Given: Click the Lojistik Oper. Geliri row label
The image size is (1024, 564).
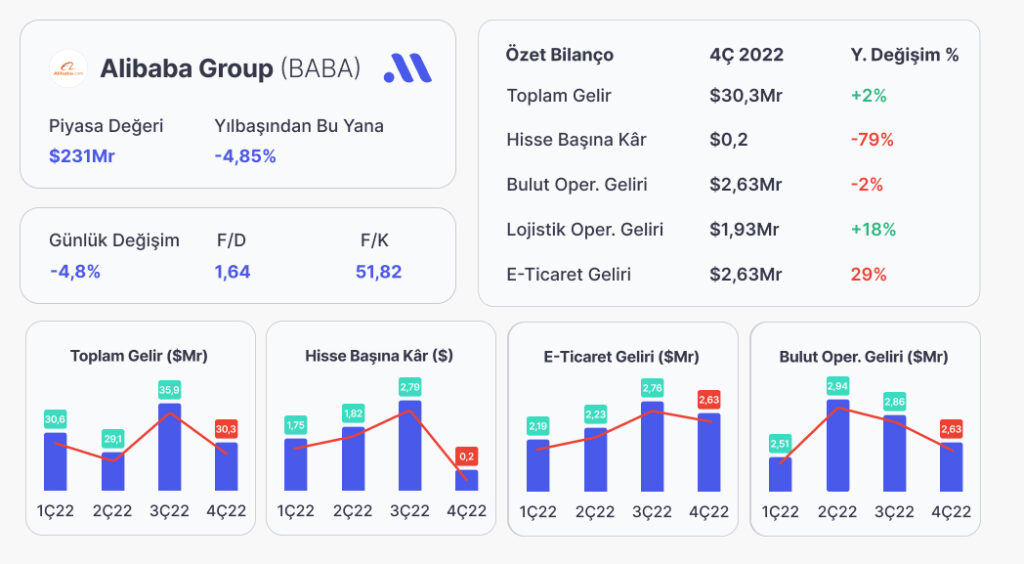Looking at the screenshot, I should tap(585, 230).
